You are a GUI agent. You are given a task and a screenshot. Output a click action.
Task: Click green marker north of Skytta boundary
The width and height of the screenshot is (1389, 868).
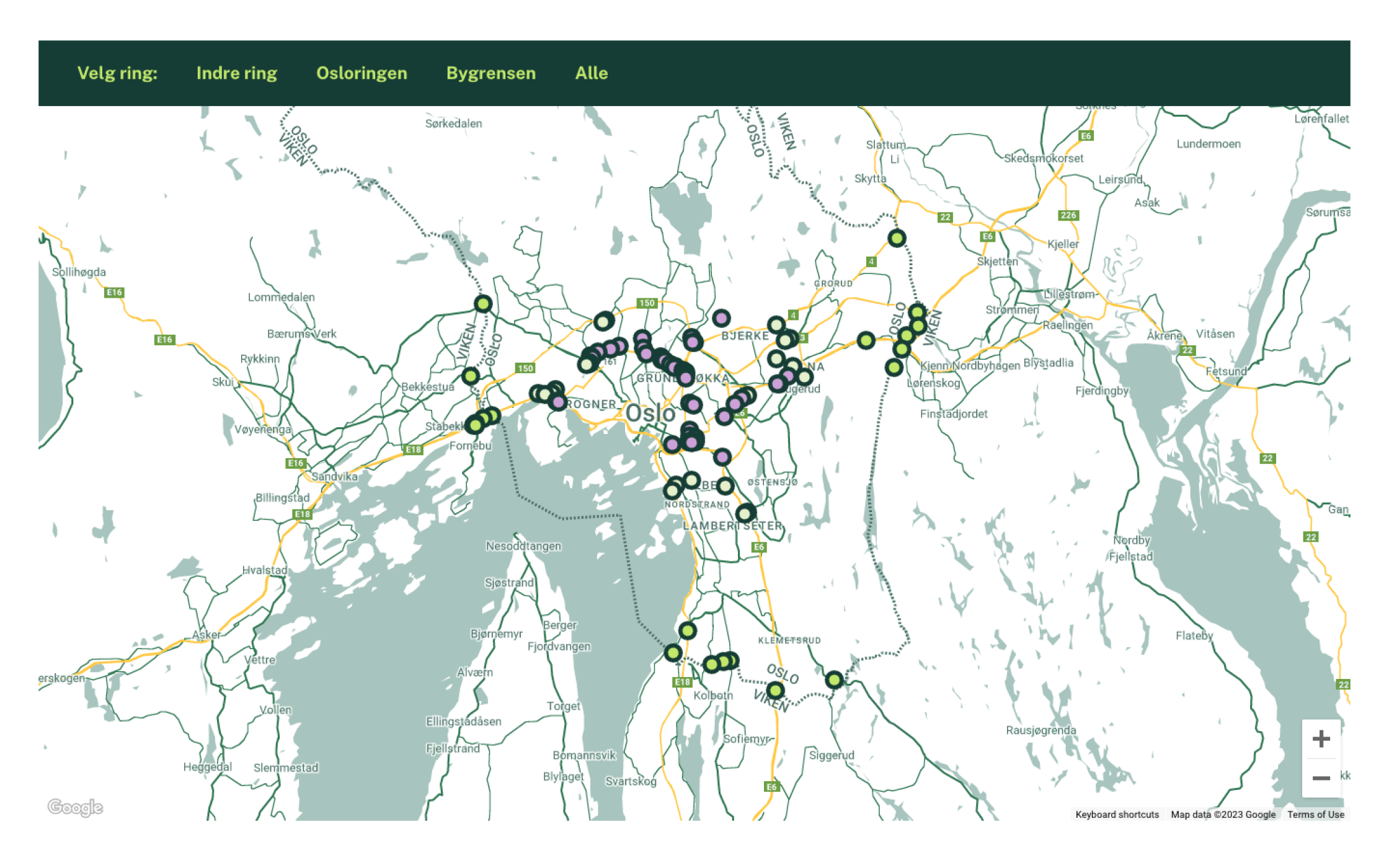coord(897,238)
